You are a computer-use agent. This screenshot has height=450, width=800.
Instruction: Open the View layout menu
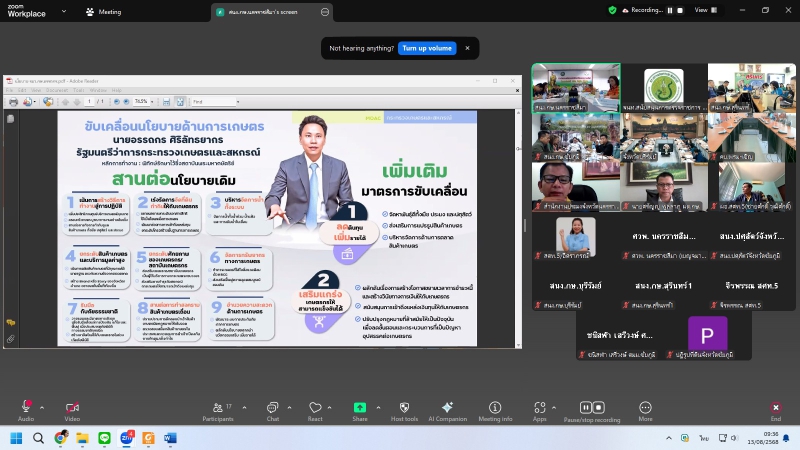[x=706, y=10]
